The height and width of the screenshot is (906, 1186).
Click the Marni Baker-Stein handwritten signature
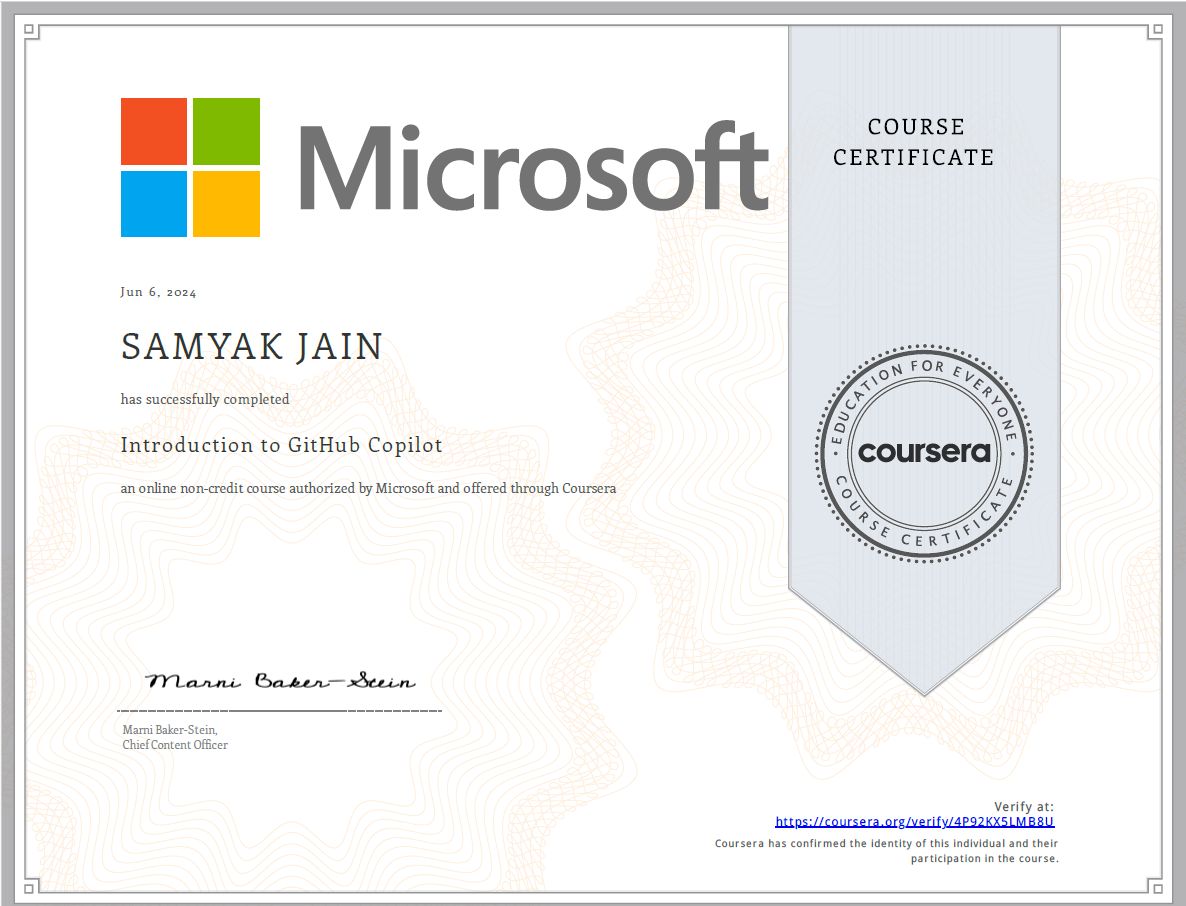pos(281,681)
